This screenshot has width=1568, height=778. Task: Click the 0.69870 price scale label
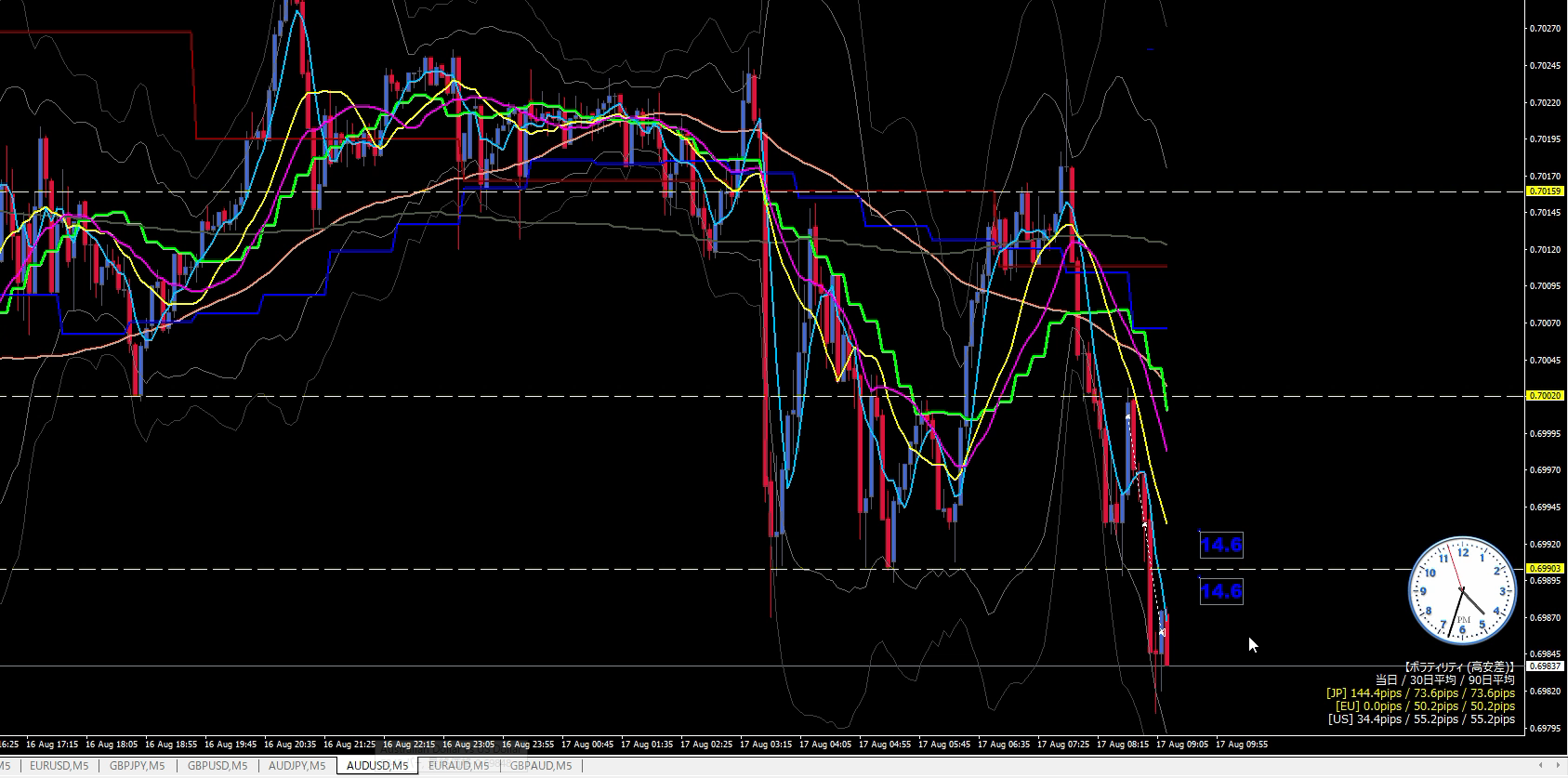coord(1545,618)
